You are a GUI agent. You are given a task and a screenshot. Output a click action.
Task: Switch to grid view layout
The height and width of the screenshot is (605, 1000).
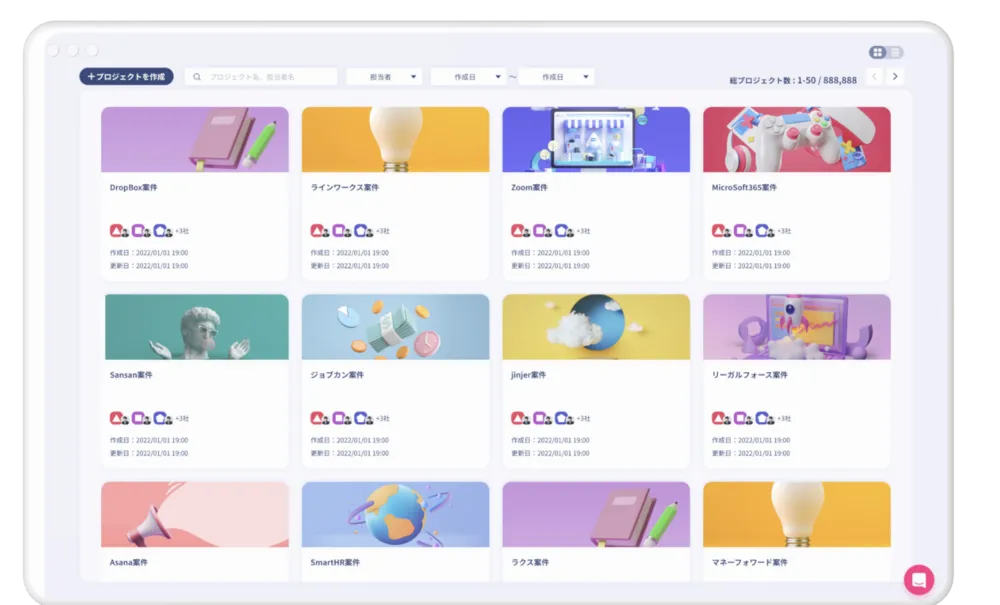click(x=878, y=52)
